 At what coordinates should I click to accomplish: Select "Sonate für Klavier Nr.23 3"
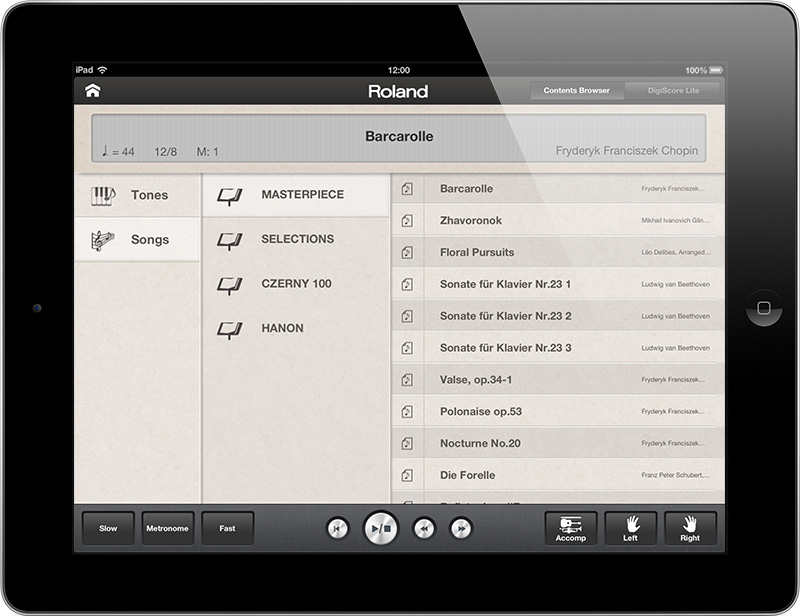pyautogui.click(x=558, y=348)
